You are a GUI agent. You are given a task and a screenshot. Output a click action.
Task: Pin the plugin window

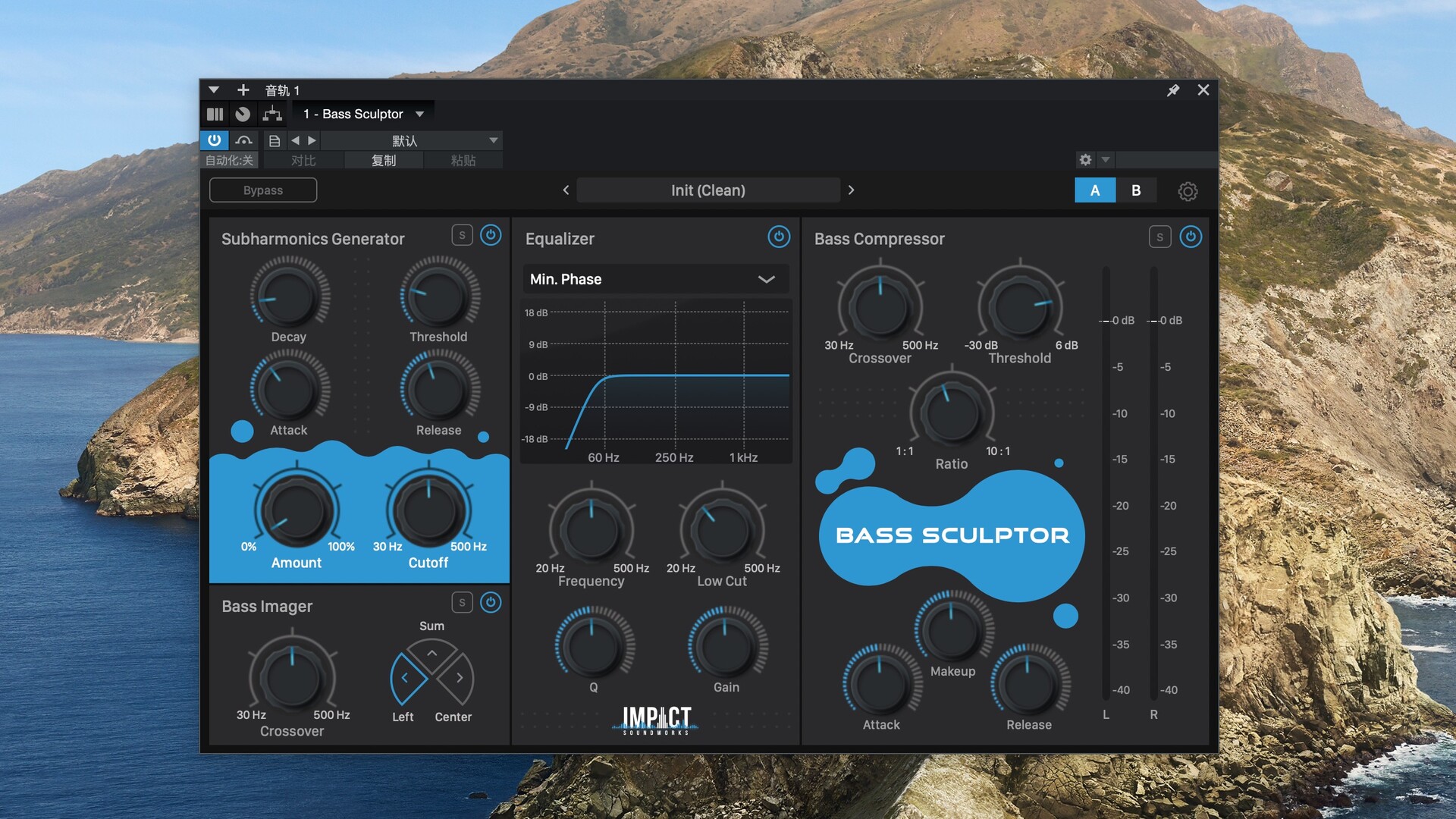coord(1173,90)
